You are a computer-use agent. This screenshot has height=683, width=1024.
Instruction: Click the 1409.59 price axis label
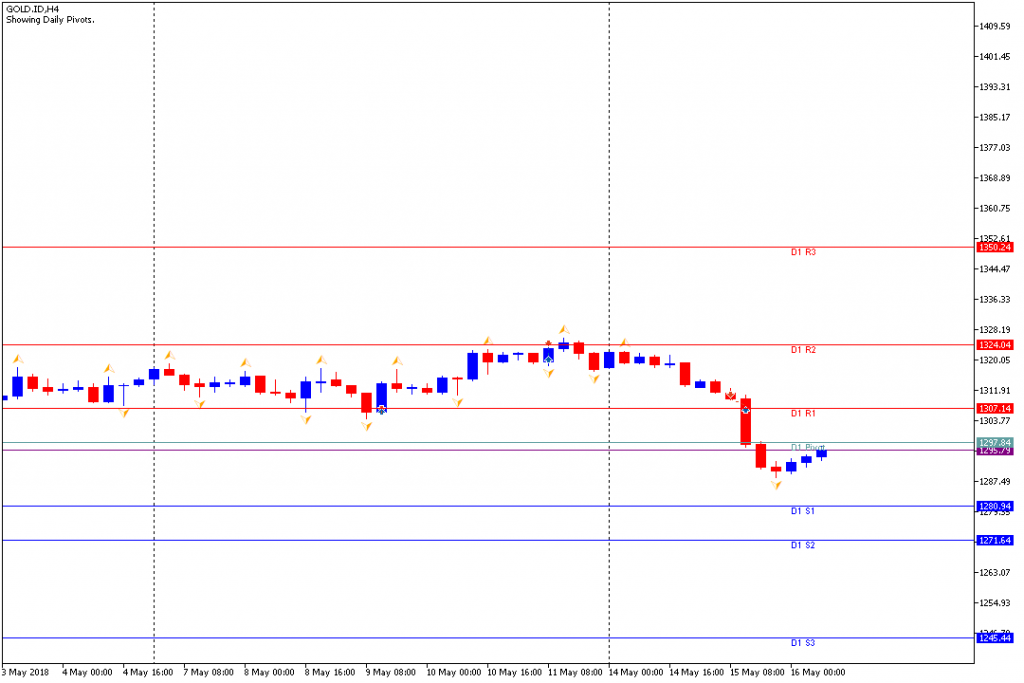(x=998, y=26)
